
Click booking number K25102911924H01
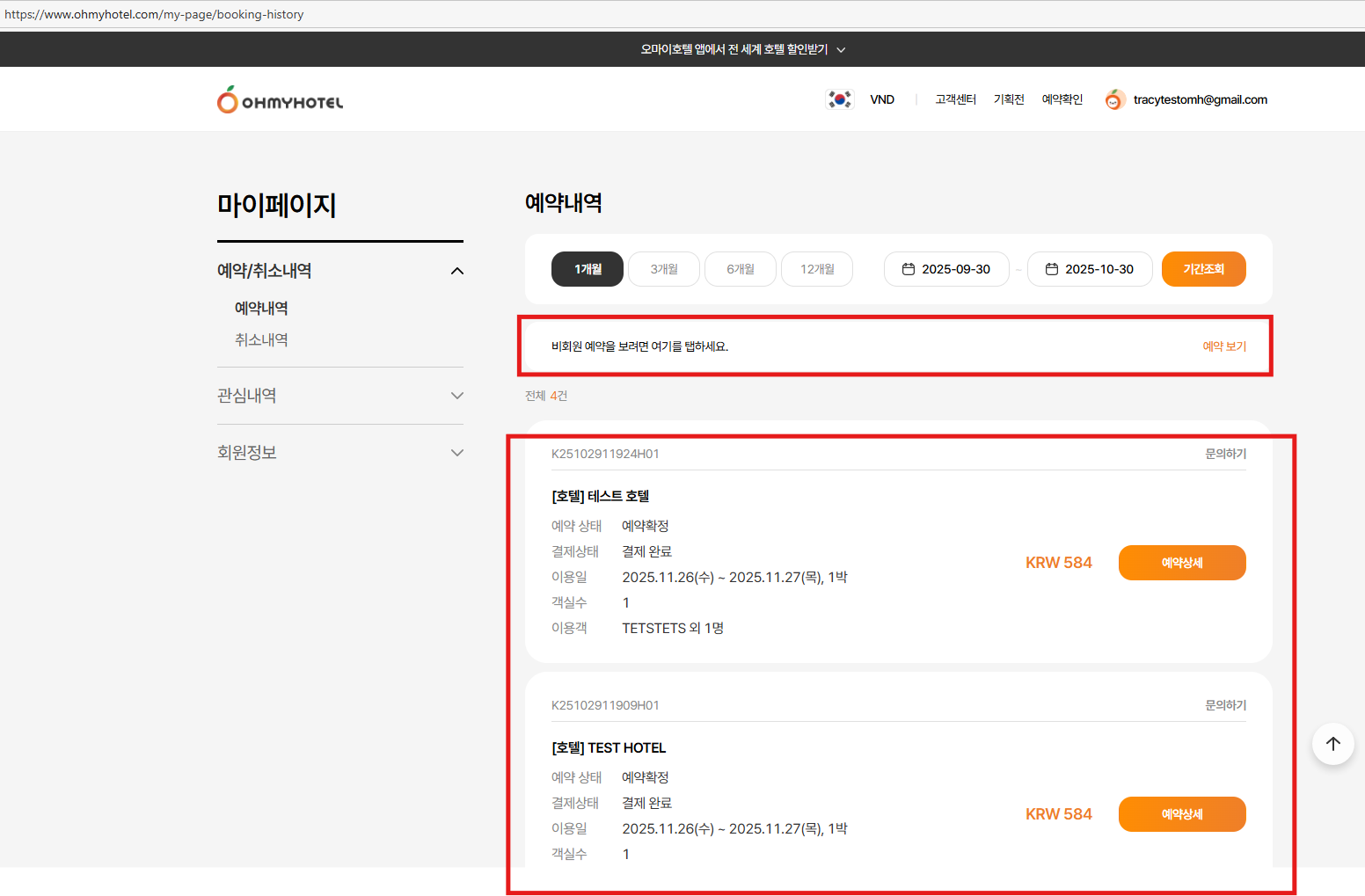[x=605, y=454]
